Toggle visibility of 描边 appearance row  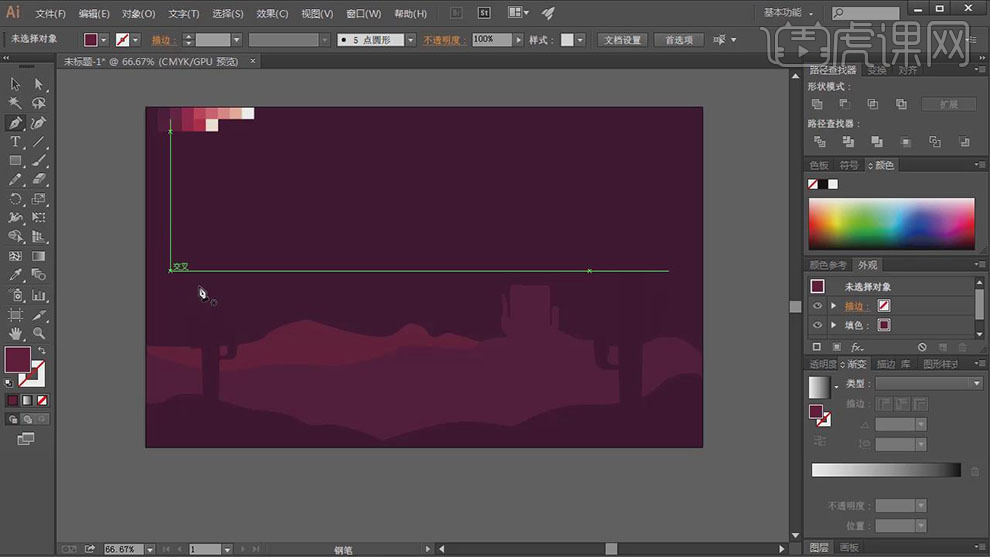click(x=817, y=306)
